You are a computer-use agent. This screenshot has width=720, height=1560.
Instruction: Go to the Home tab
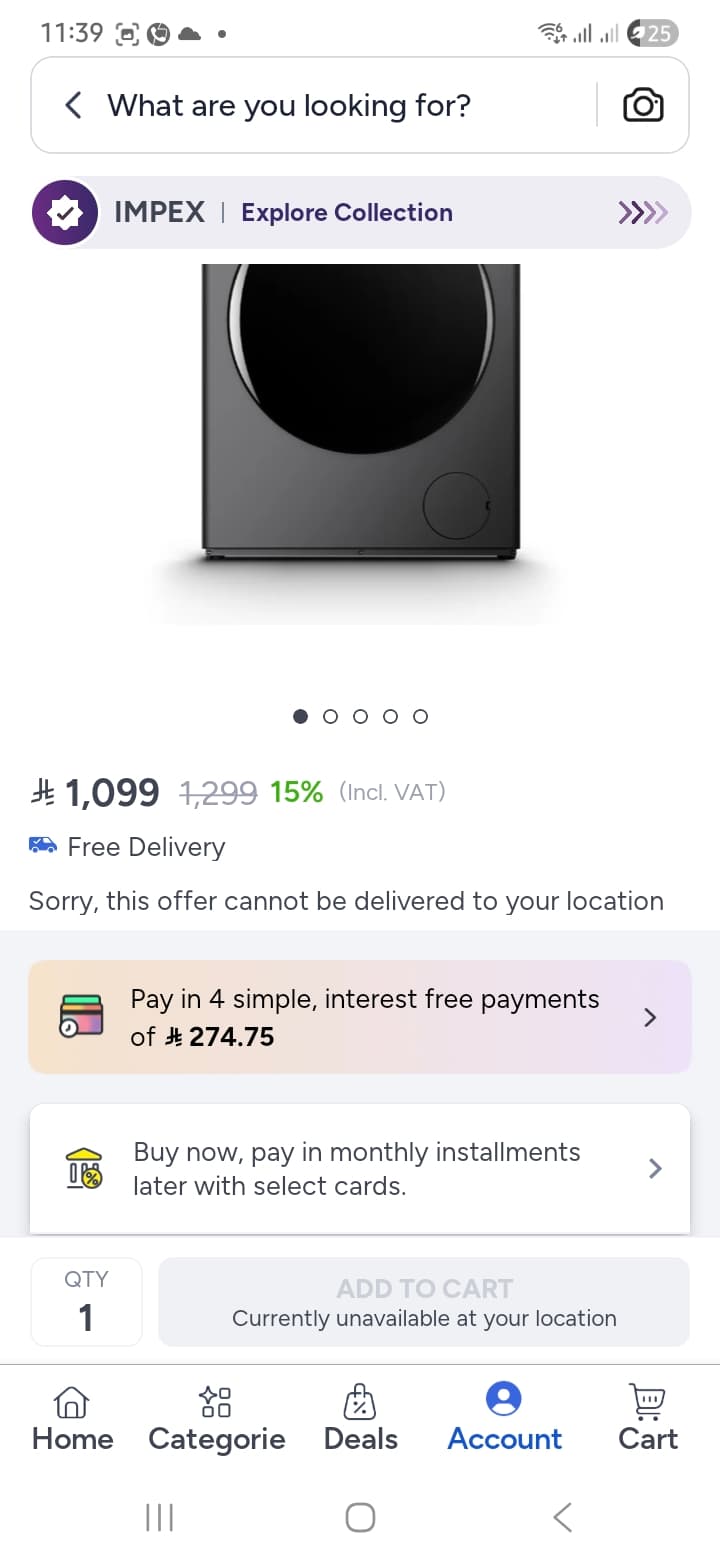[72, 1417]
